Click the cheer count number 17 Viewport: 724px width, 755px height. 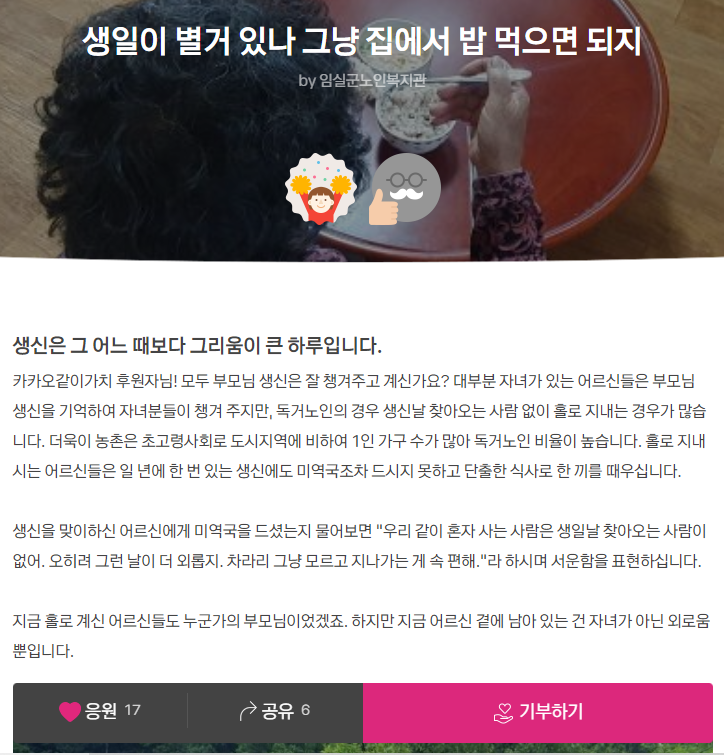point(132,710)
